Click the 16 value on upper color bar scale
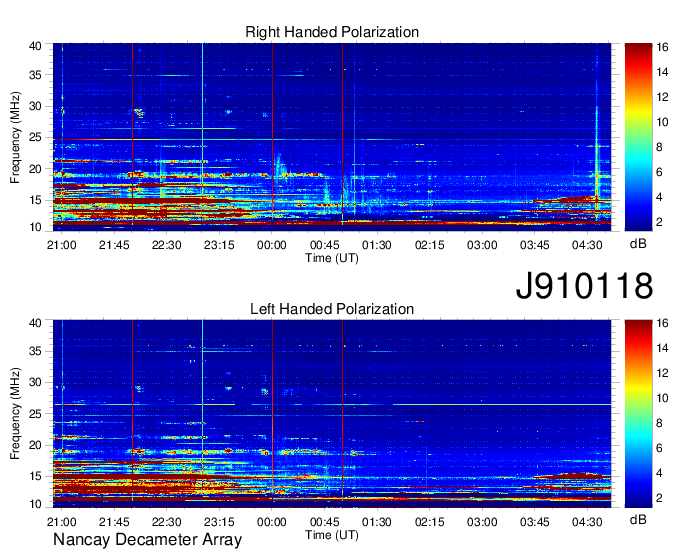This screenshot has height=552, width=680. [x=662, y=47]
